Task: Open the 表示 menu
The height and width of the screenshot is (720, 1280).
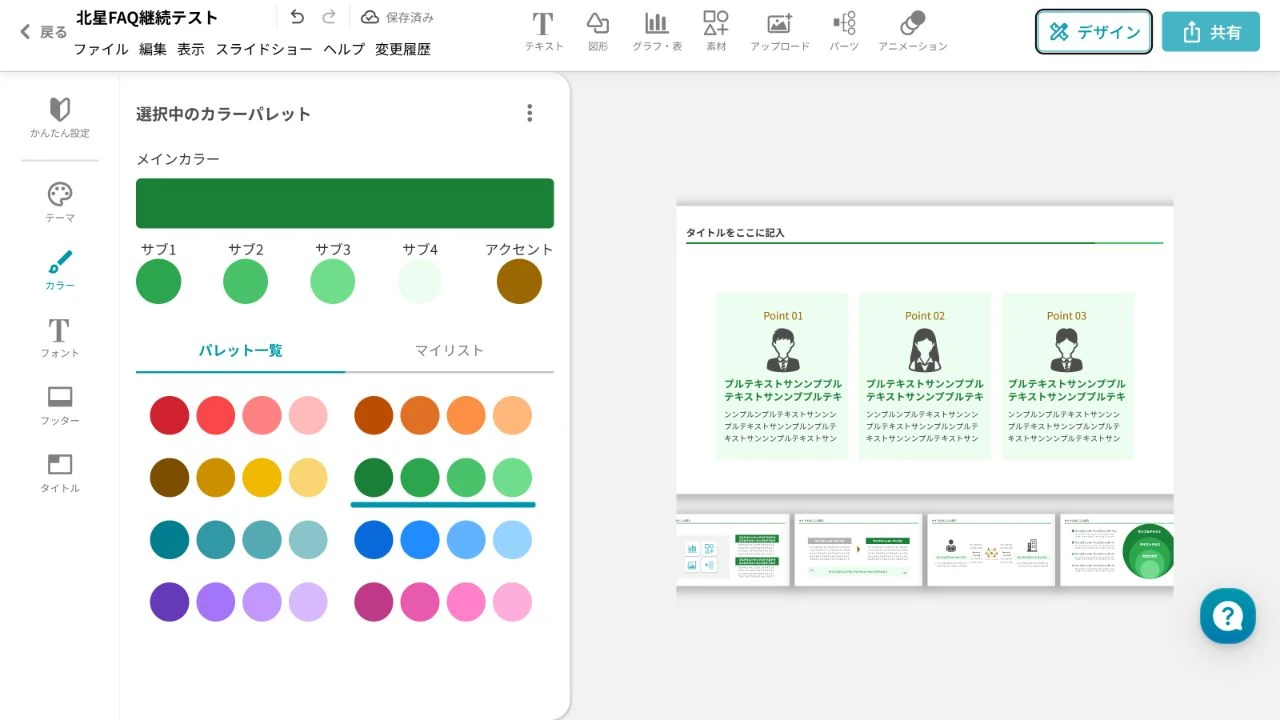Action: 191,49
